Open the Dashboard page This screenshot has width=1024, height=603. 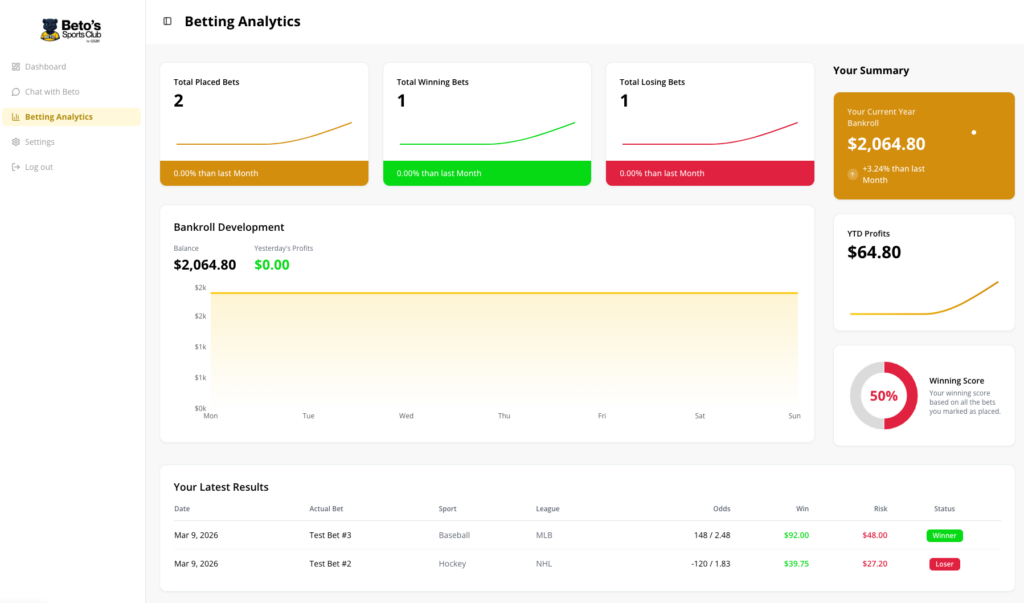[45, 67]
